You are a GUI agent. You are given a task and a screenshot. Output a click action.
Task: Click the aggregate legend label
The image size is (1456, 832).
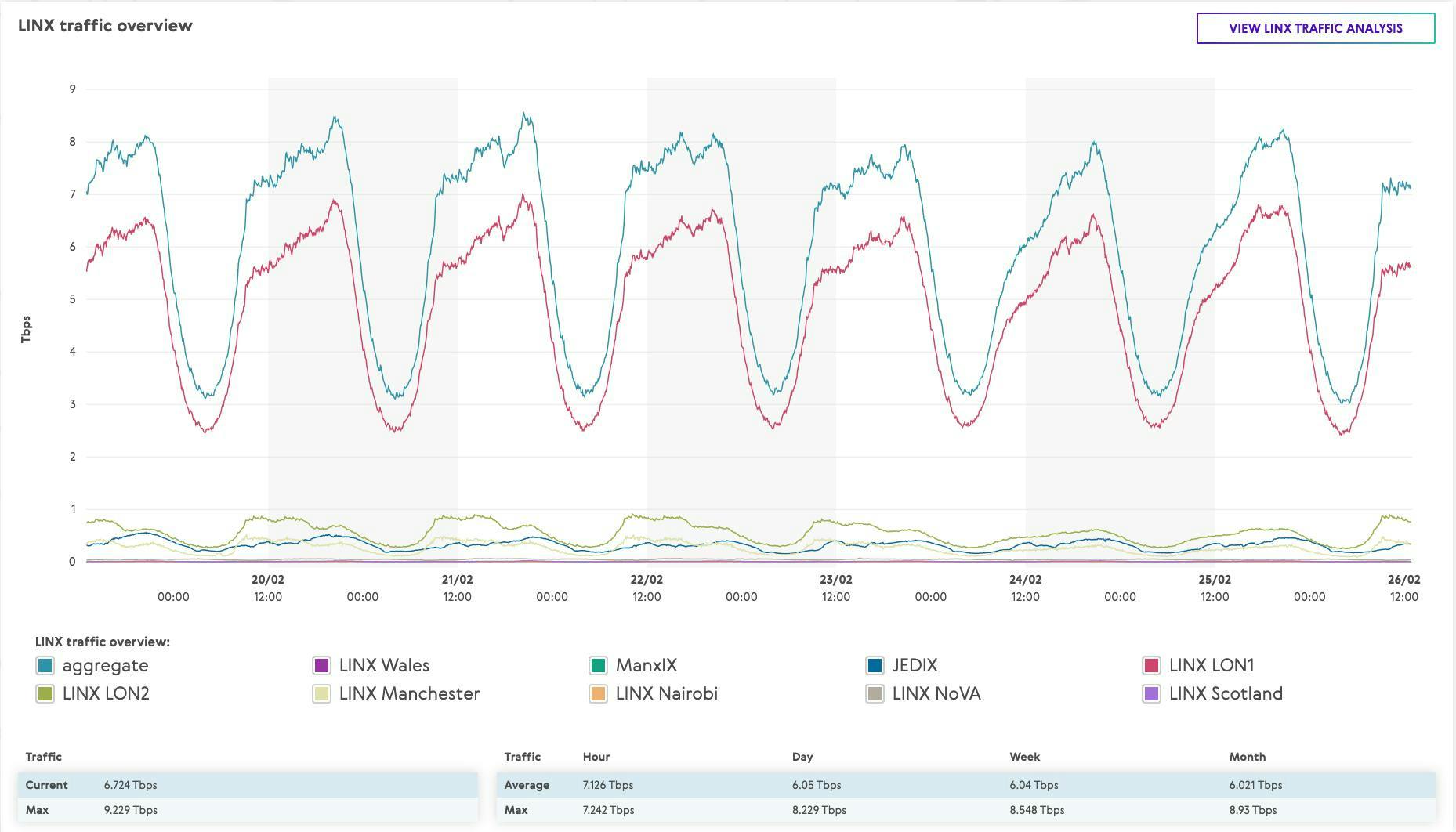105,666
